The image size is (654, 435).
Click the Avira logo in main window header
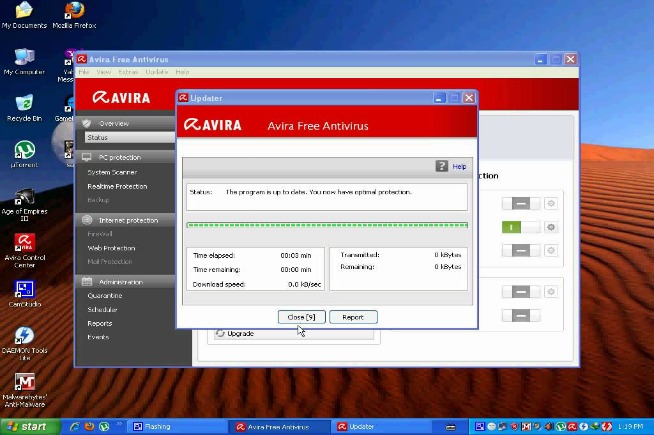(121, 98)
